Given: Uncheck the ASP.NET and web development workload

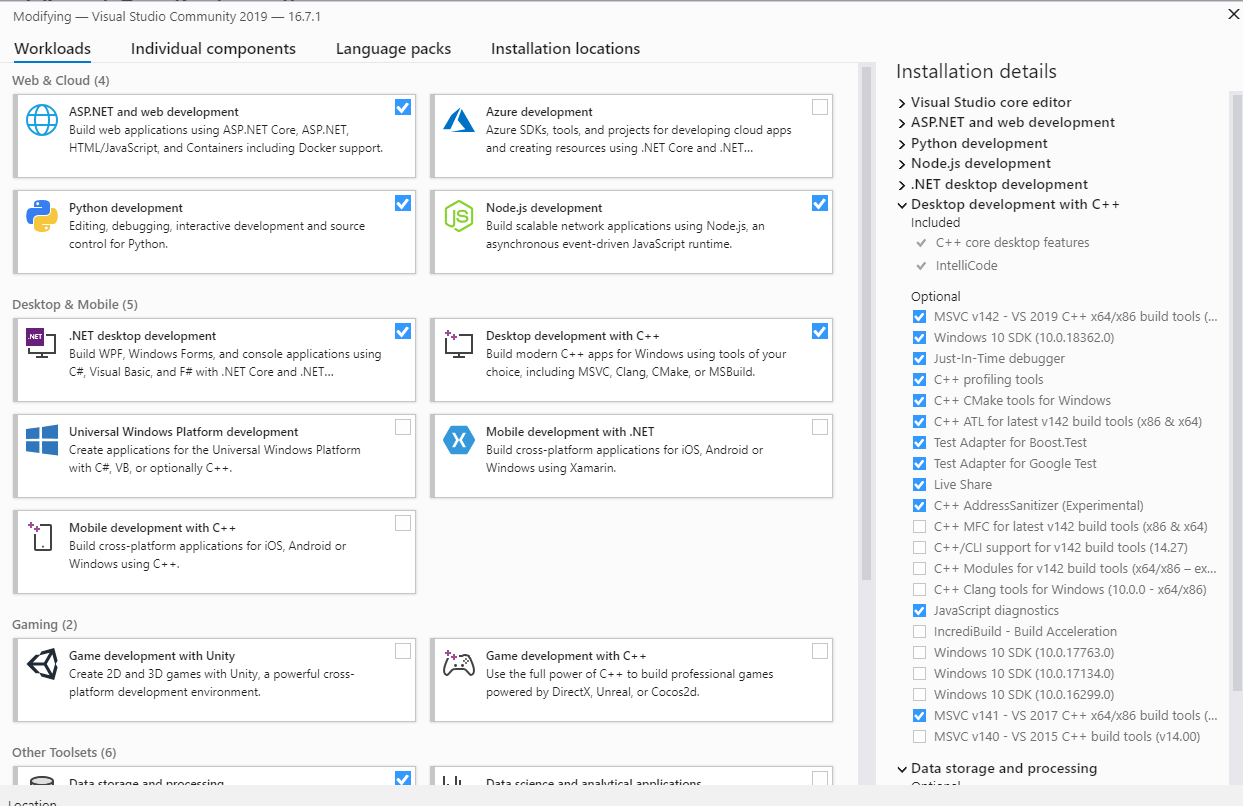Looking at the screenshot, I should click(x=403, y=107).
